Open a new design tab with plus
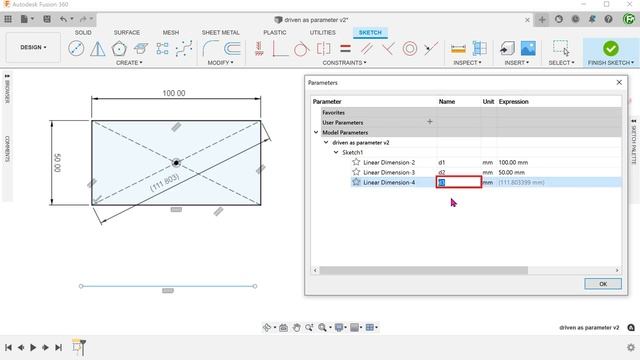Image resolution: width=640 pixels, height=360 pixels. tap(542, 20)
